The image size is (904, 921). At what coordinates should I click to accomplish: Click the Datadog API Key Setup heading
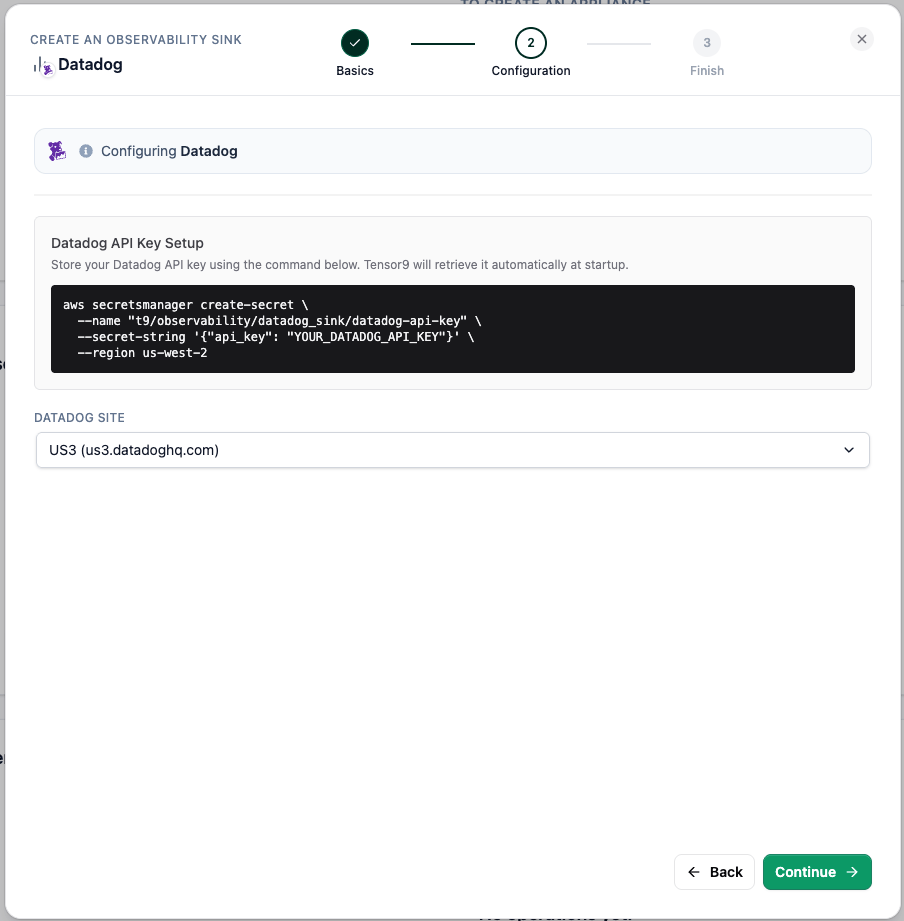(x=127, y=243)
